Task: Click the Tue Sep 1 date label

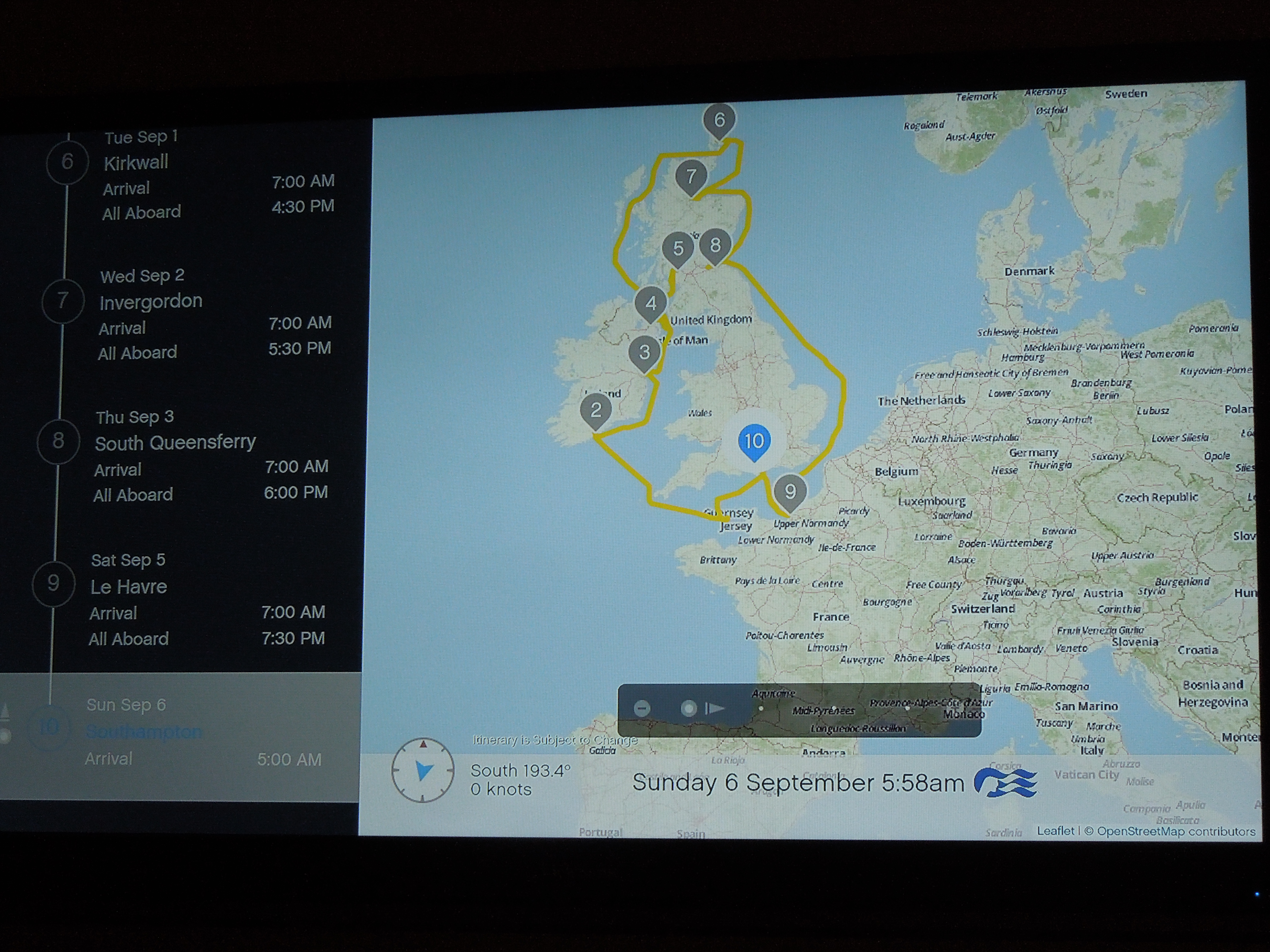Action: coord(141,137)
